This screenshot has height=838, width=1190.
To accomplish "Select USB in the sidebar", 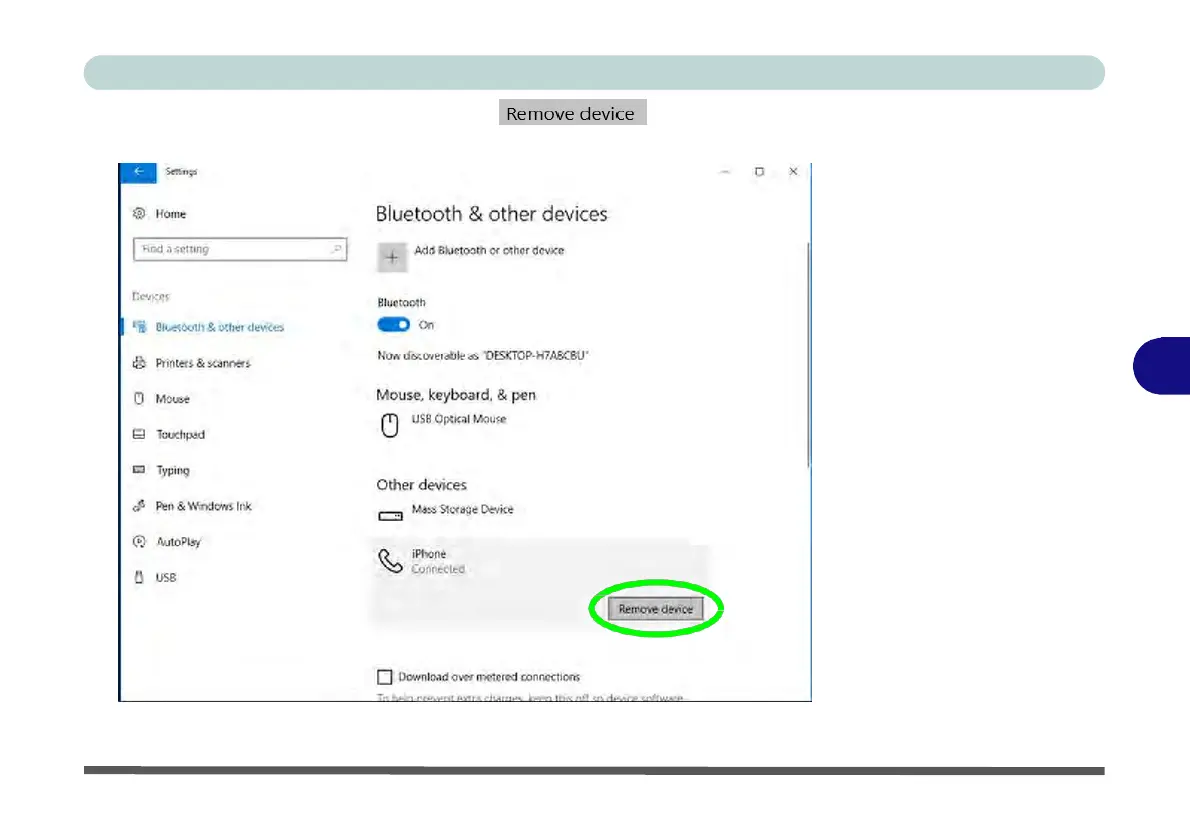I will click(165, 577).
